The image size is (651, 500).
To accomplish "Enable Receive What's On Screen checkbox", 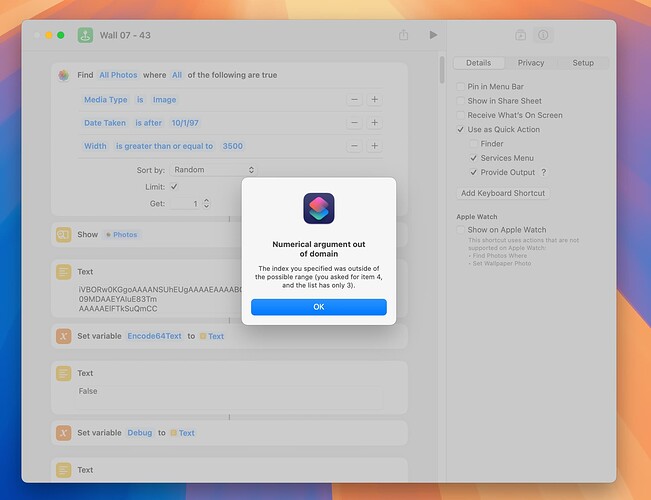I will coord(460,115).
